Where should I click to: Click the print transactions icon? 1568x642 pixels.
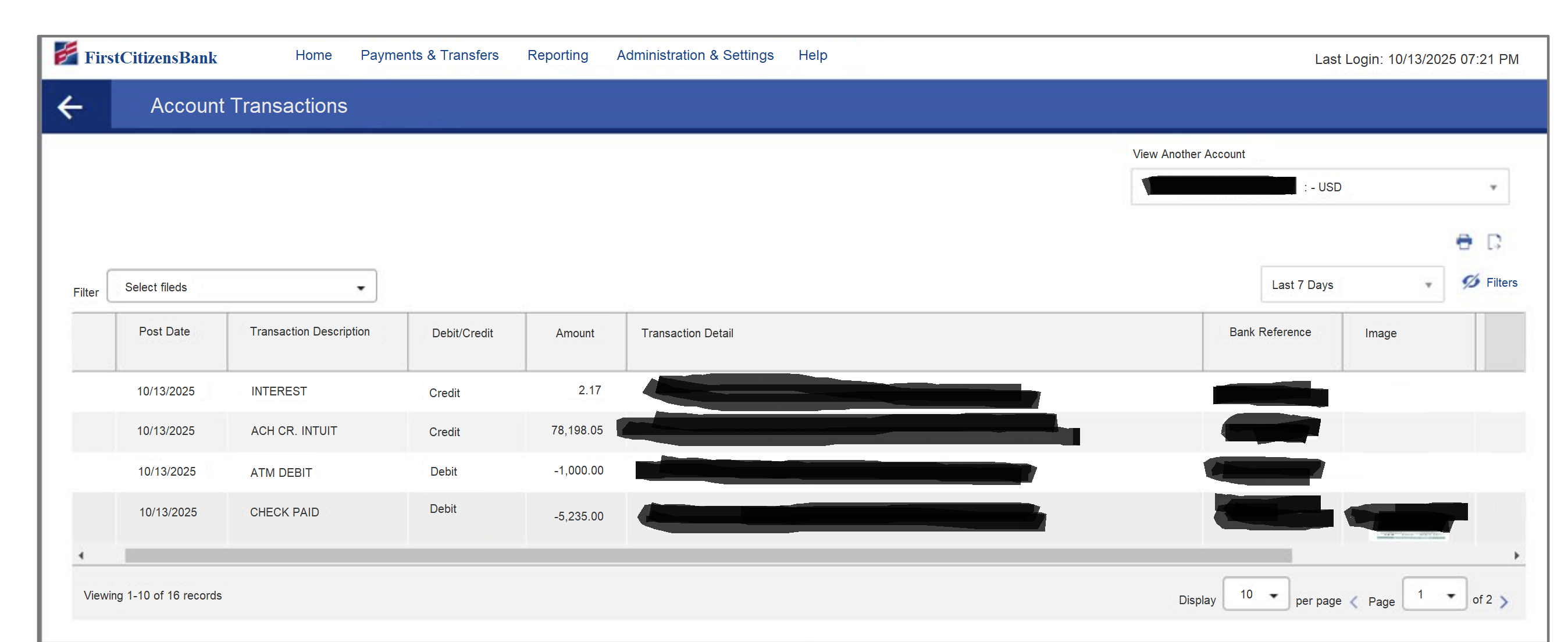click(1464, 241)
